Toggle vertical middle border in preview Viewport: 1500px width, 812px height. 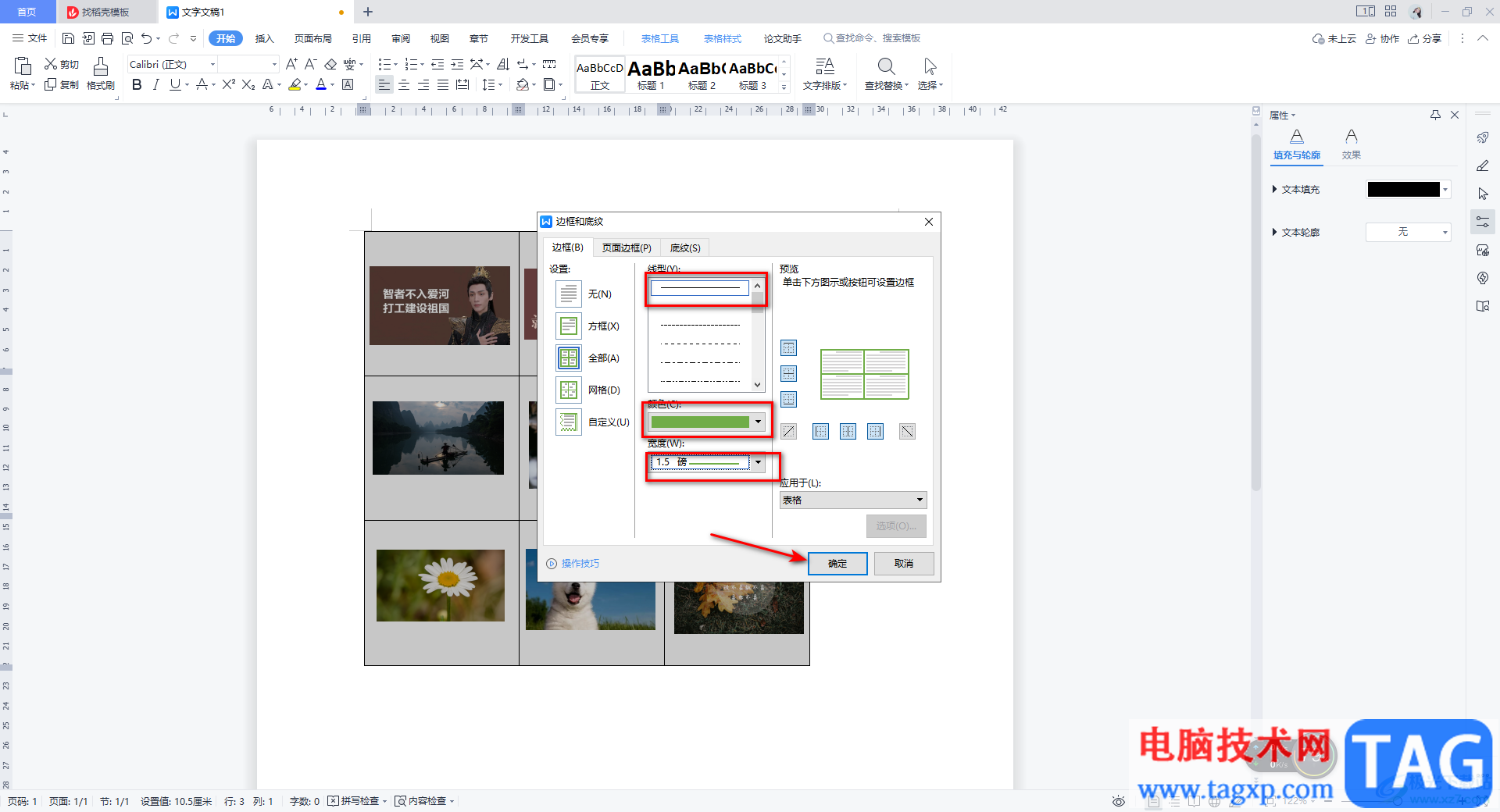[848, 431]
